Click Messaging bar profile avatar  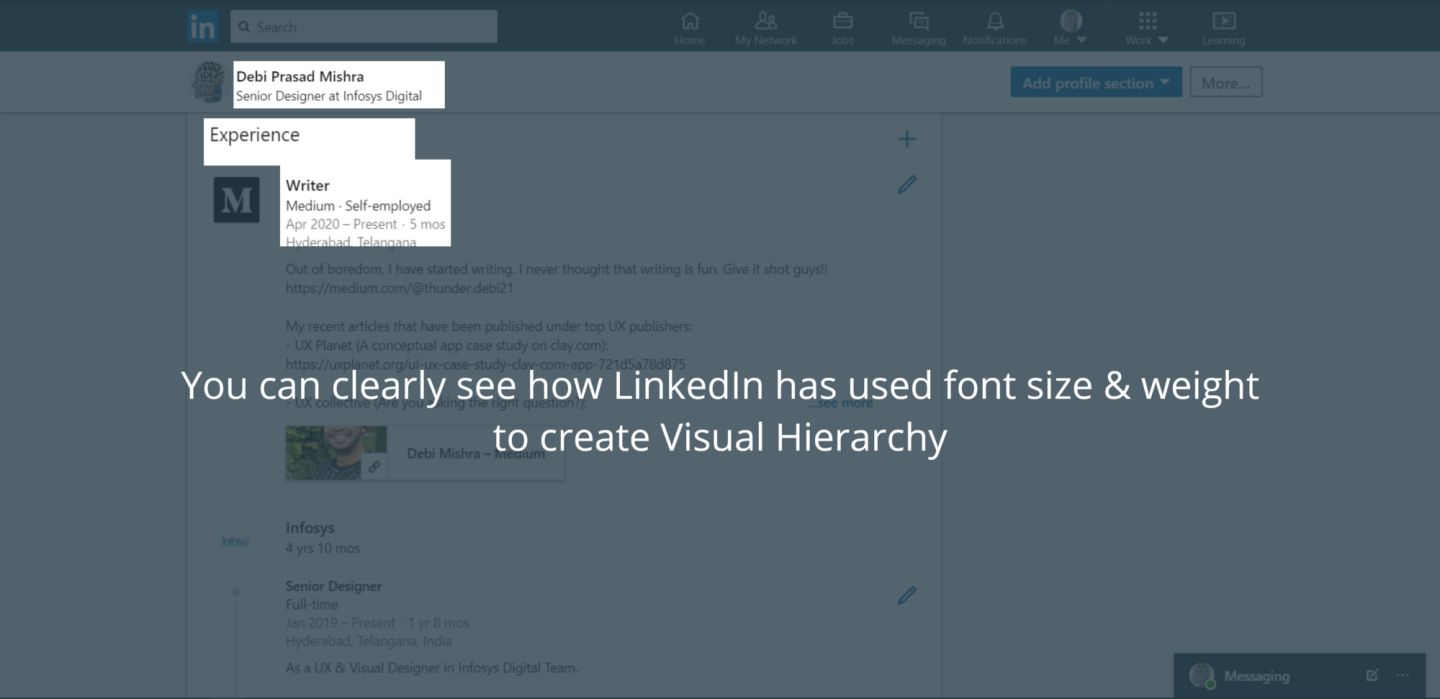tap(1202, 675)
